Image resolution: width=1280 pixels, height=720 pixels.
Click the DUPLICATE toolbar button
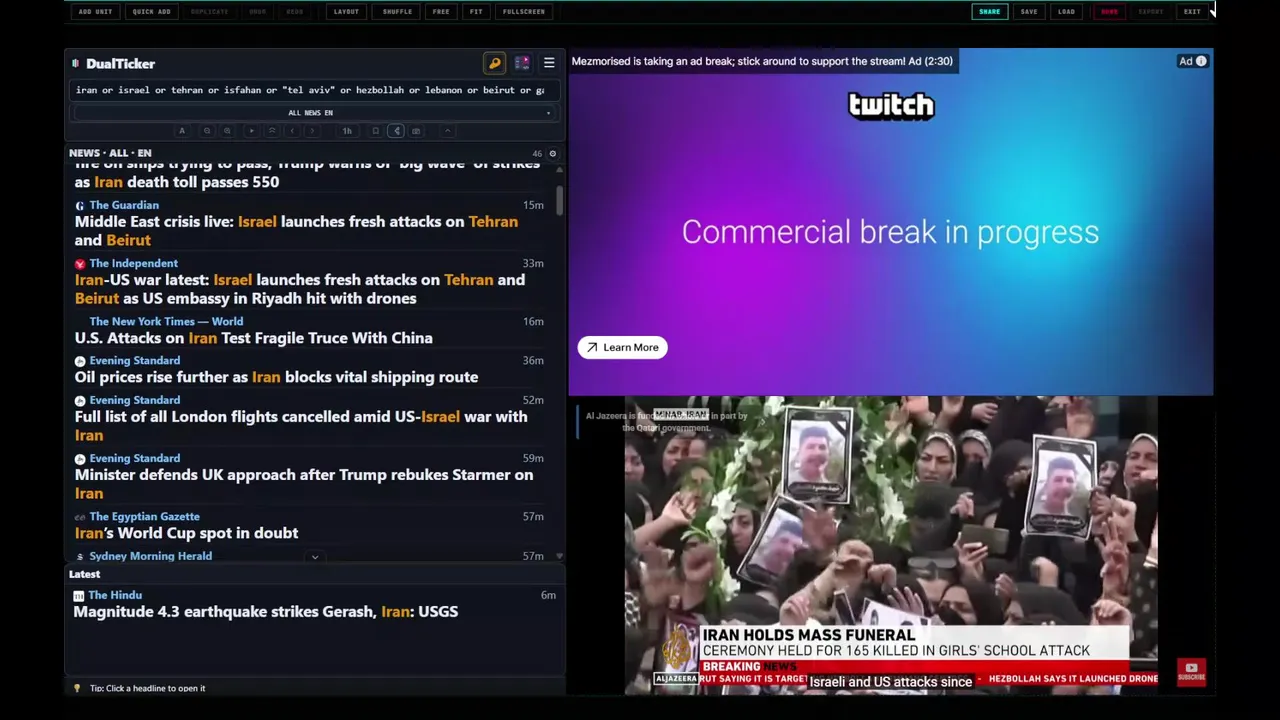209,12
